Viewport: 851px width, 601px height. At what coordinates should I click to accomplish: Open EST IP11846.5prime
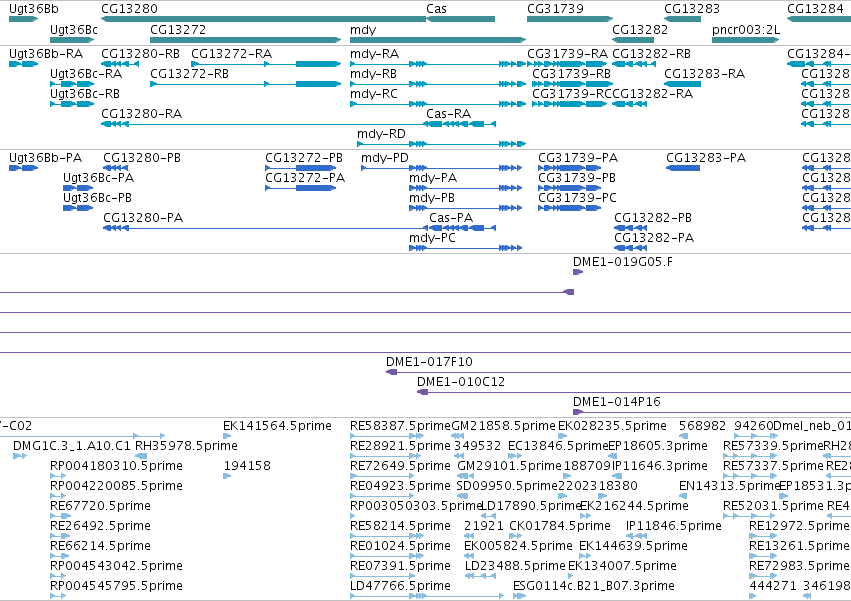tap(637, 537)
